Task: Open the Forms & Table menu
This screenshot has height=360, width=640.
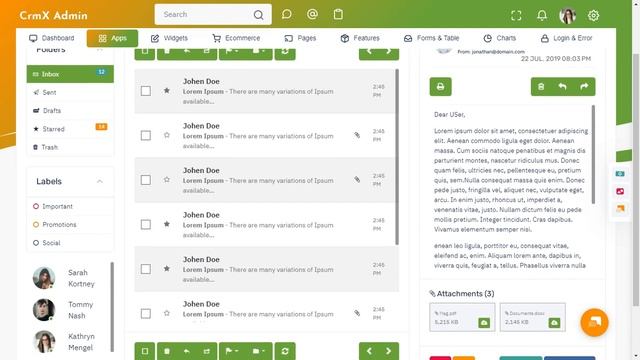Action: [431, 38]
